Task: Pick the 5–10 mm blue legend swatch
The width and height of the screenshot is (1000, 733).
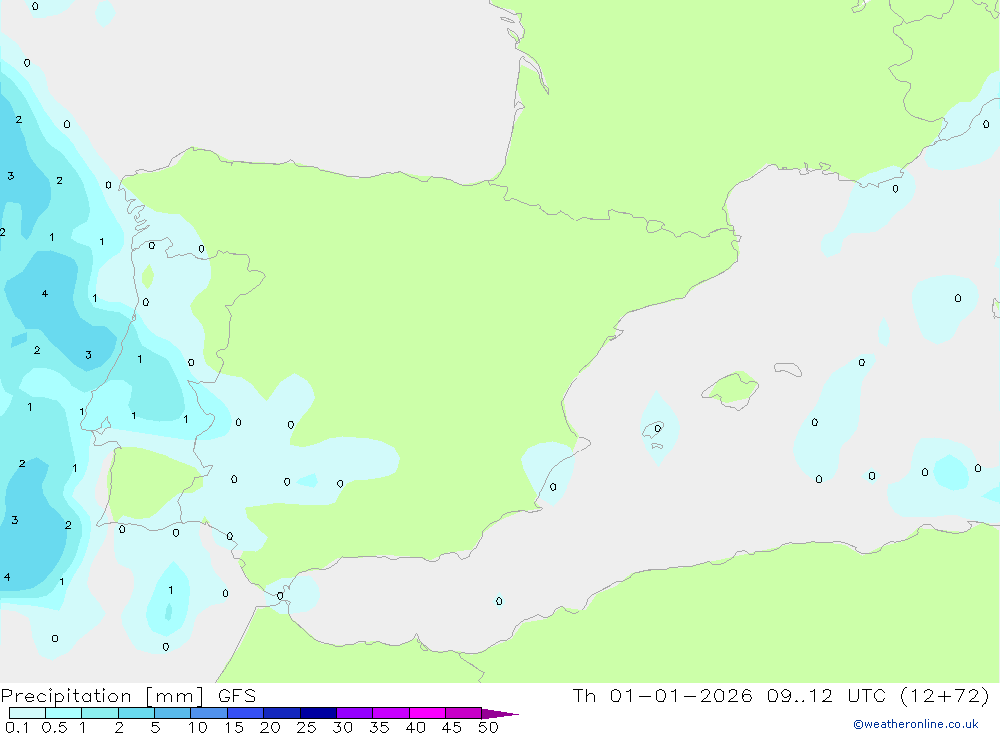Action: coord(173,713)
